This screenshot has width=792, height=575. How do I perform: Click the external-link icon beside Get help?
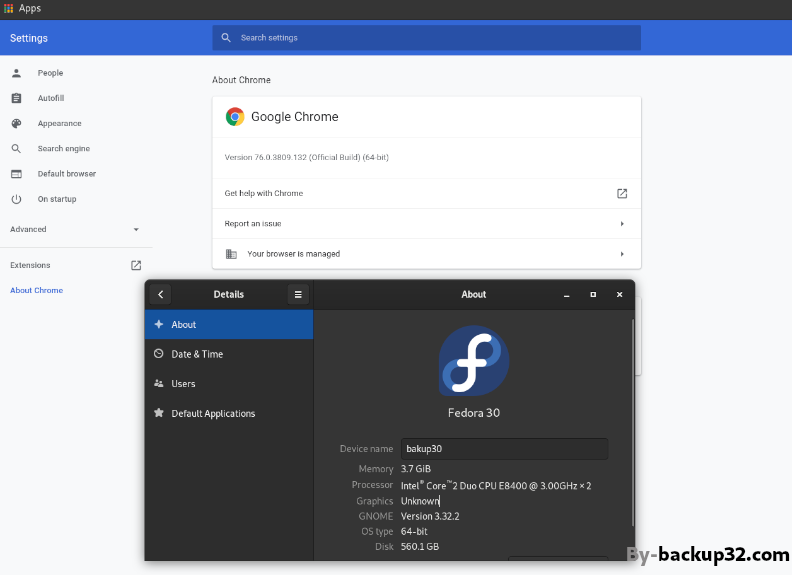tap(622, 194)
